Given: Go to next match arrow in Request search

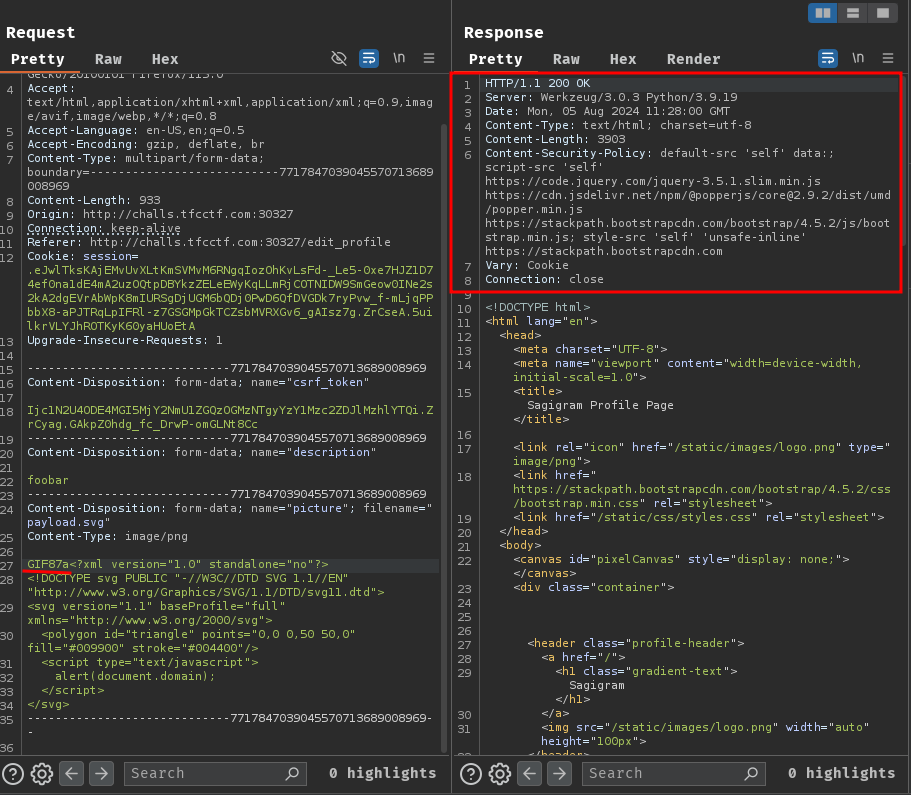Looking at the screenshot, I should pos(101,773).
